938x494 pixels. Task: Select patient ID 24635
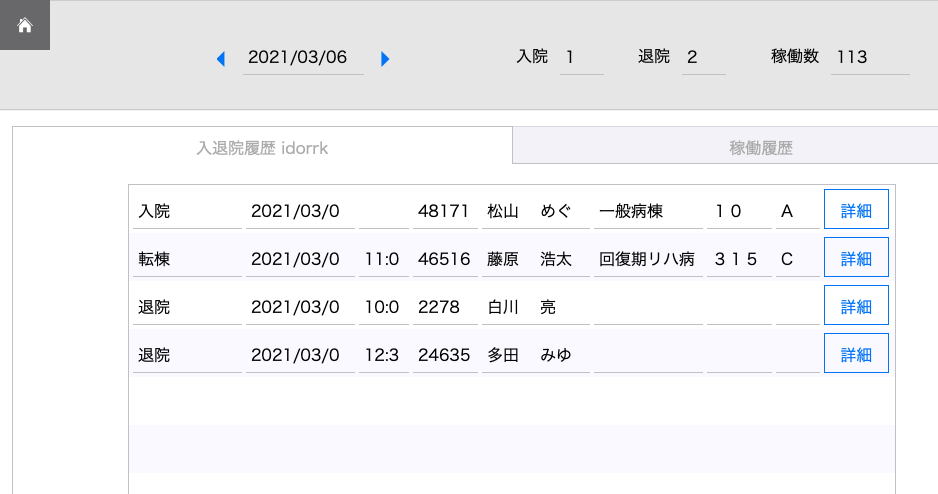point(445,355)
